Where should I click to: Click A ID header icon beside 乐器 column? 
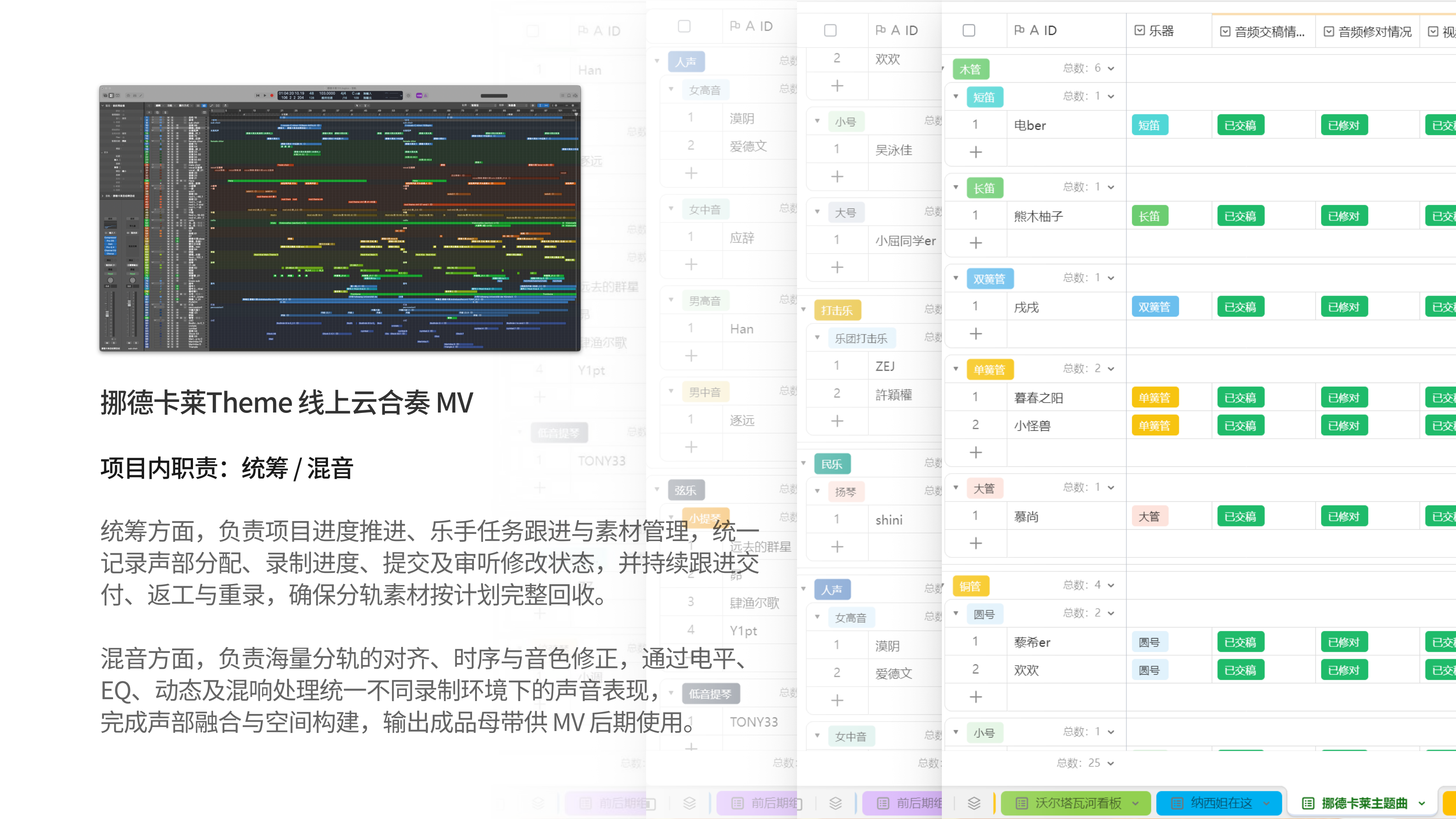[x=1019, y=30]
